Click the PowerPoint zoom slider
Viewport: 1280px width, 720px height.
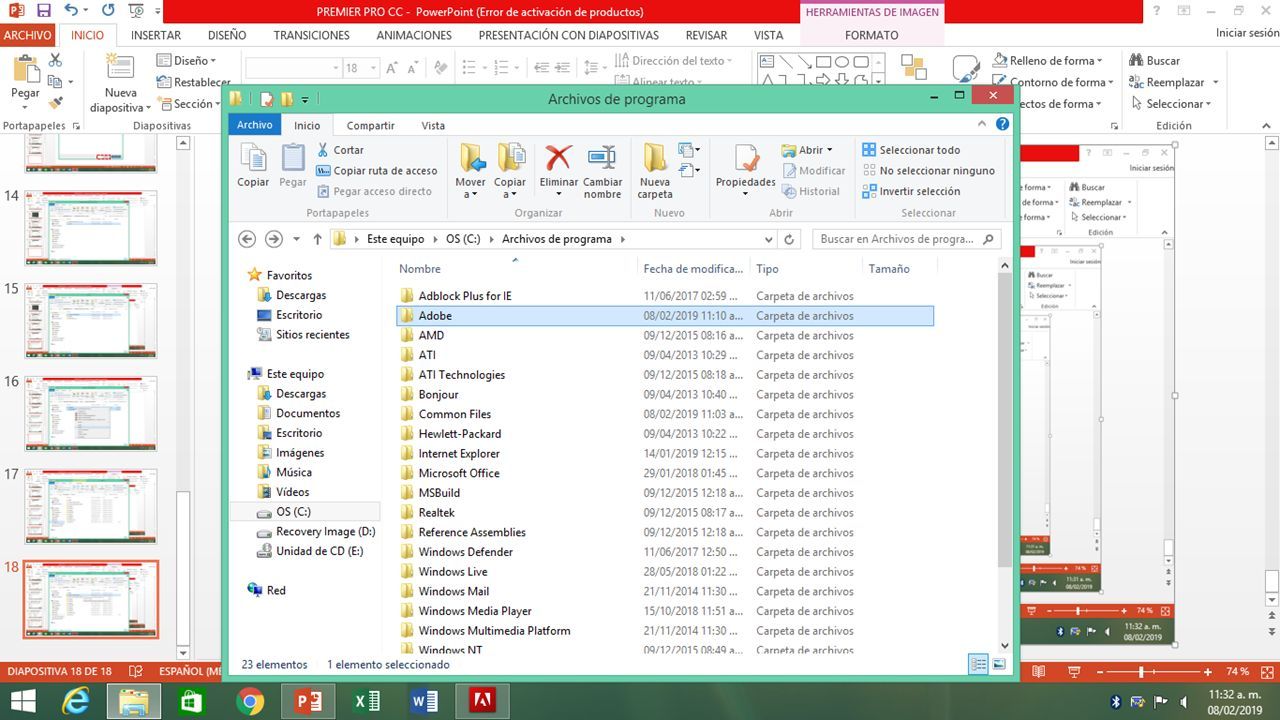[x=1141, y=672]
